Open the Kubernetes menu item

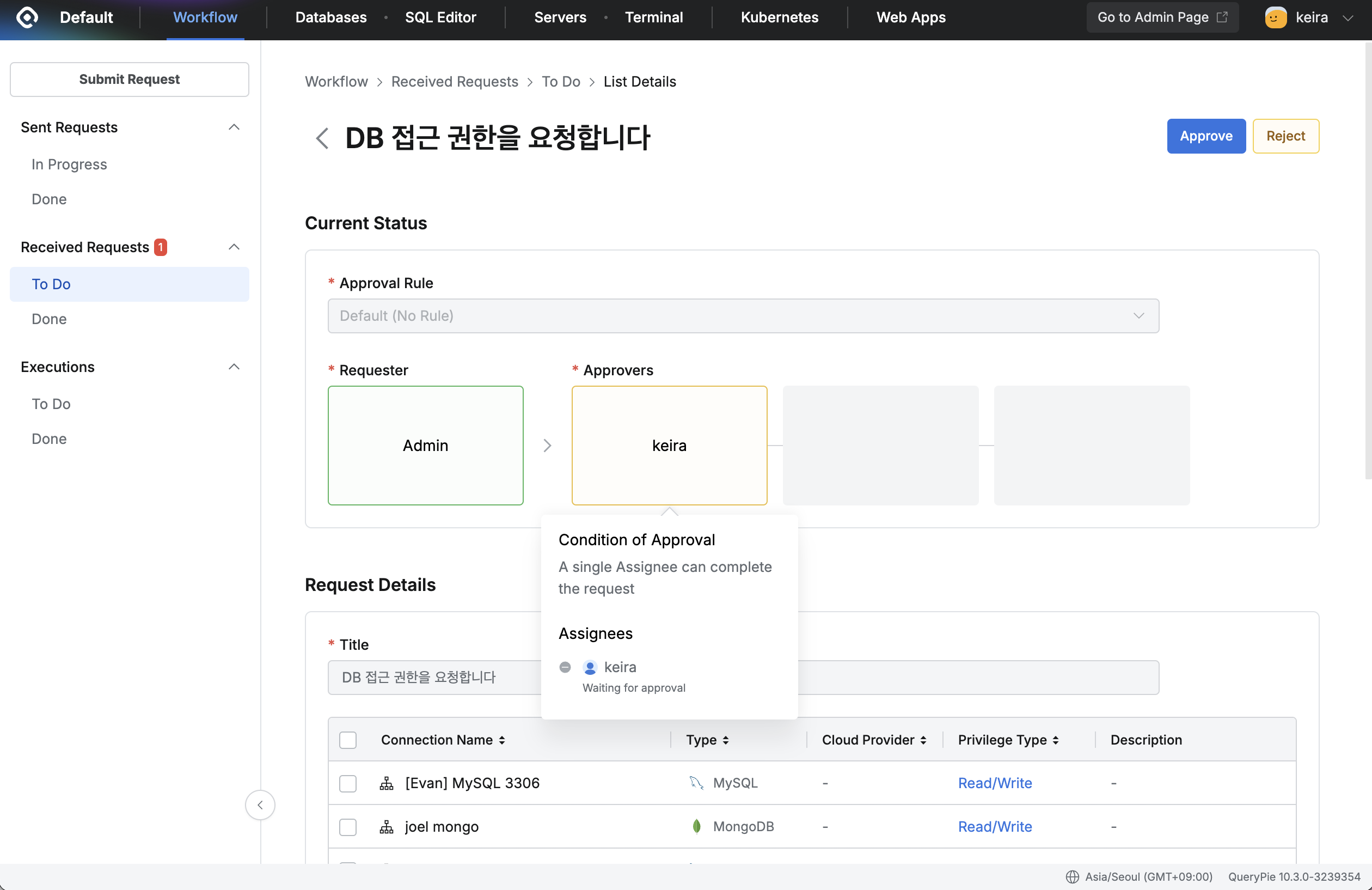click(780, 17)
